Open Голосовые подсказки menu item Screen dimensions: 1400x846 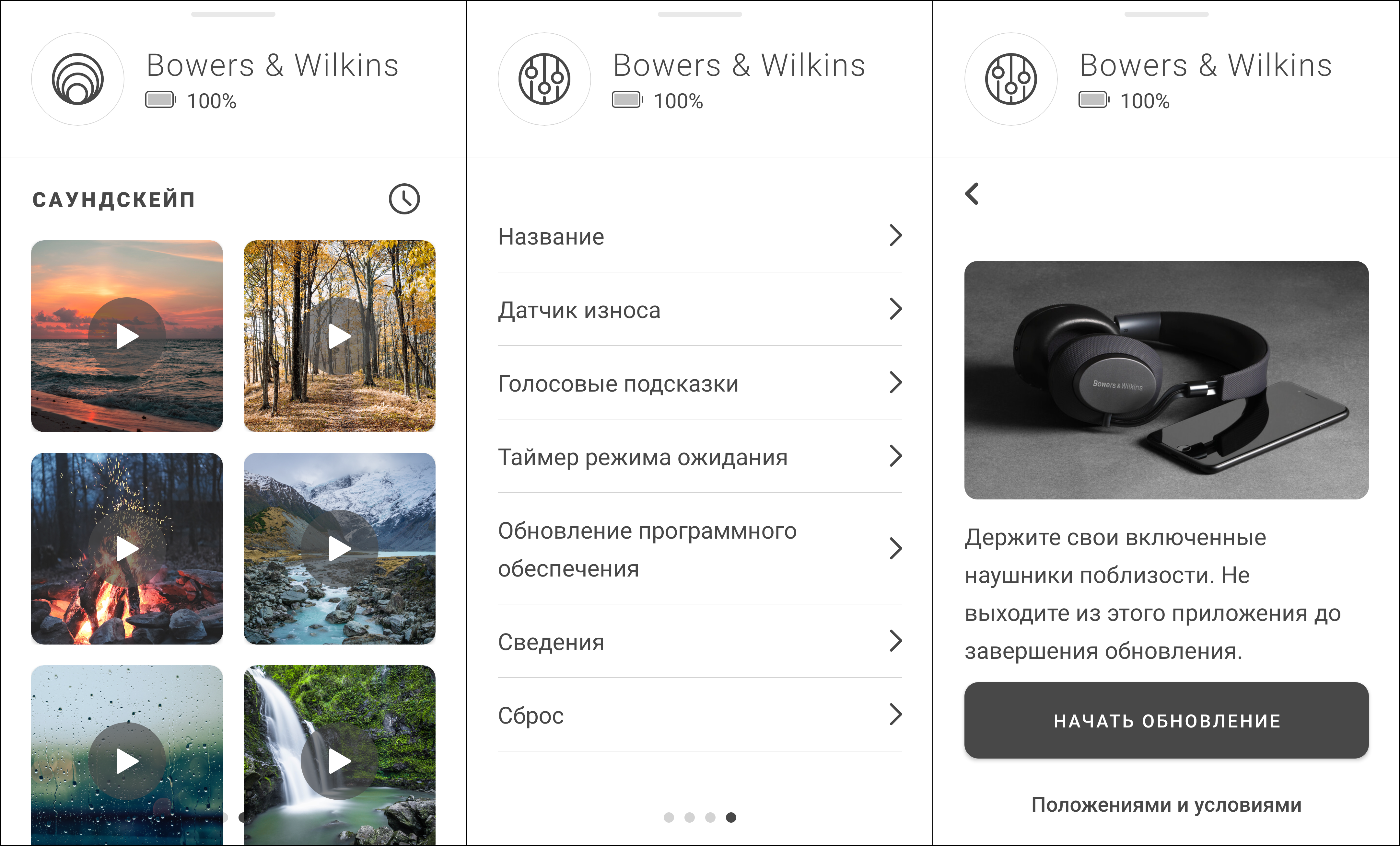[618, 384]
